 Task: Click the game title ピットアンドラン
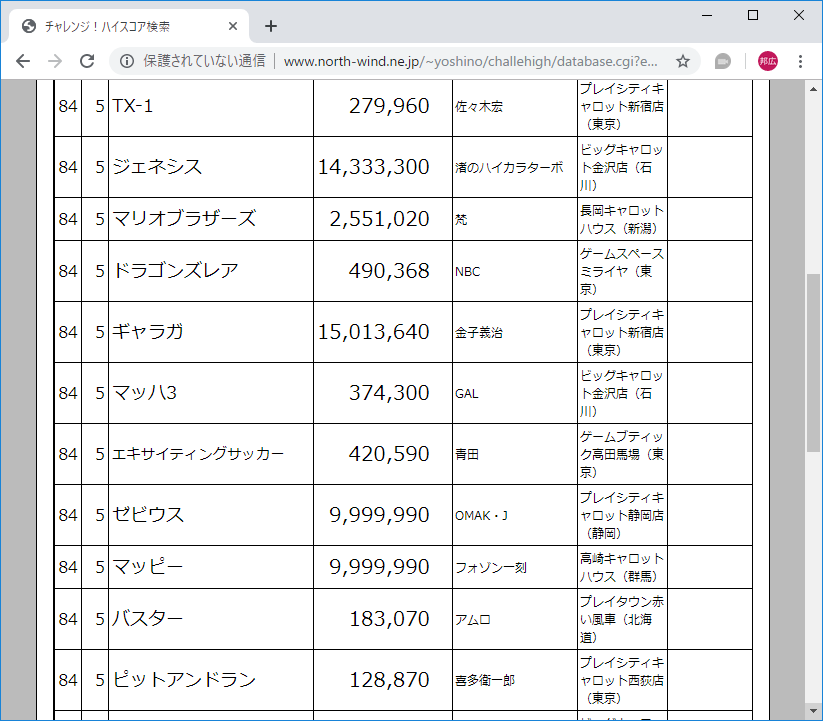184,680
